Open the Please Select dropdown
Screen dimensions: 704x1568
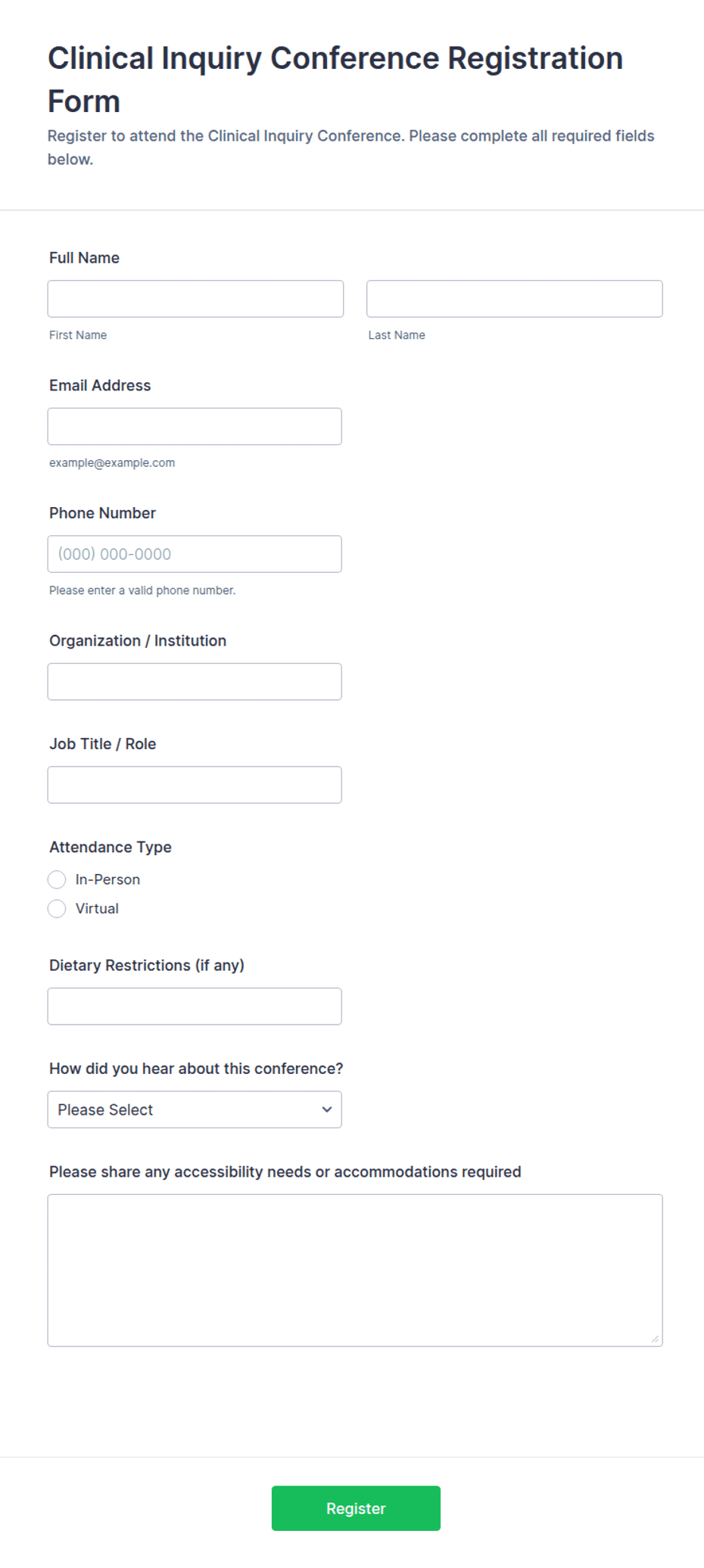[195, 1109]
